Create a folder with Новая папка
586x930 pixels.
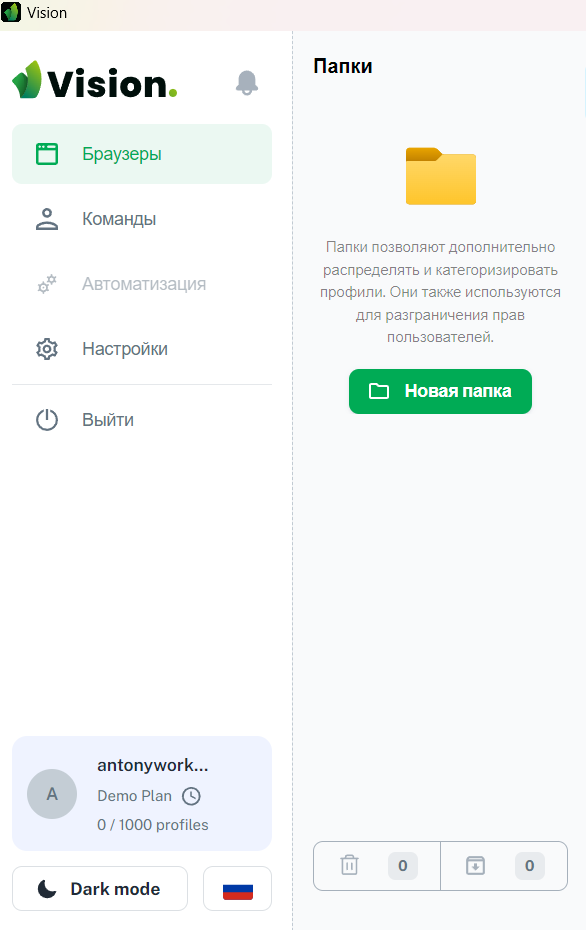pos(440,391)
